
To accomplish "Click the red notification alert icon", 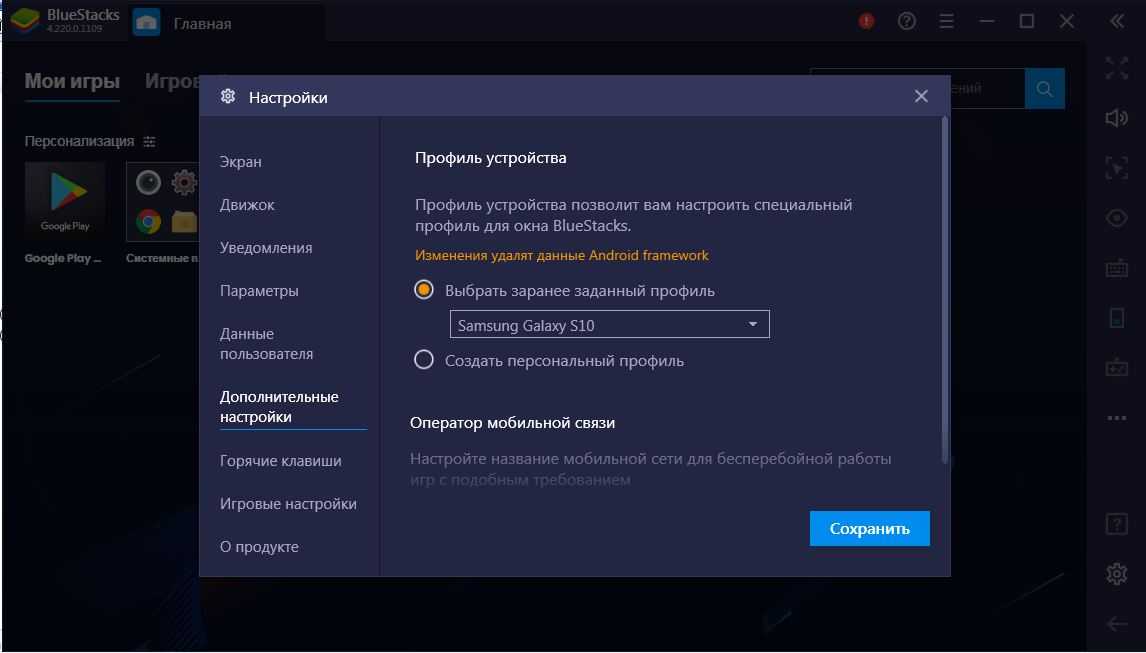I will point(866,21).
